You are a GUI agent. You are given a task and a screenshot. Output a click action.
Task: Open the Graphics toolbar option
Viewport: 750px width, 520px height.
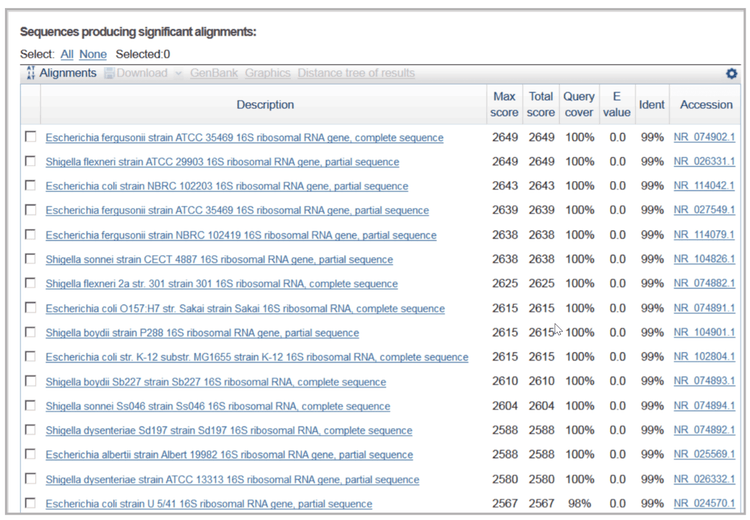pos(267,73)
